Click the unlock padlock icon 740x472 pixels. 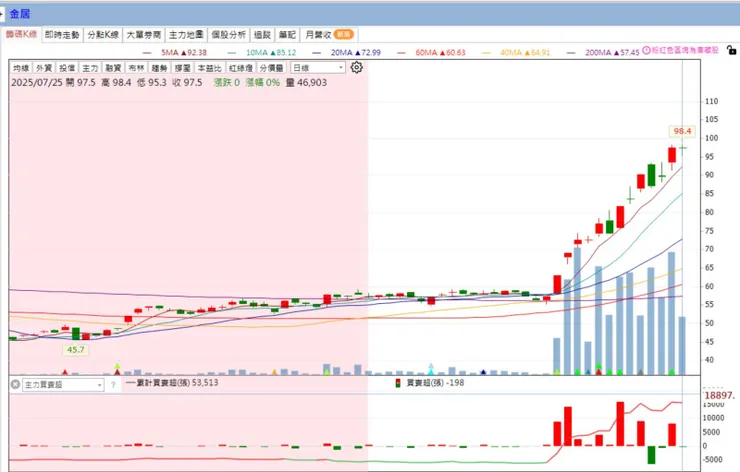pos(732,50)
